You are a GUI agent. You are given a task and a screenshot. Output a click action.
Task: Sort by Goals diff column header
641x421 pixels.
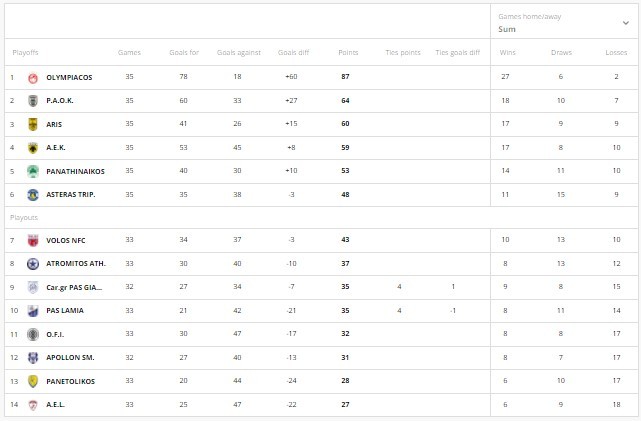294,52
